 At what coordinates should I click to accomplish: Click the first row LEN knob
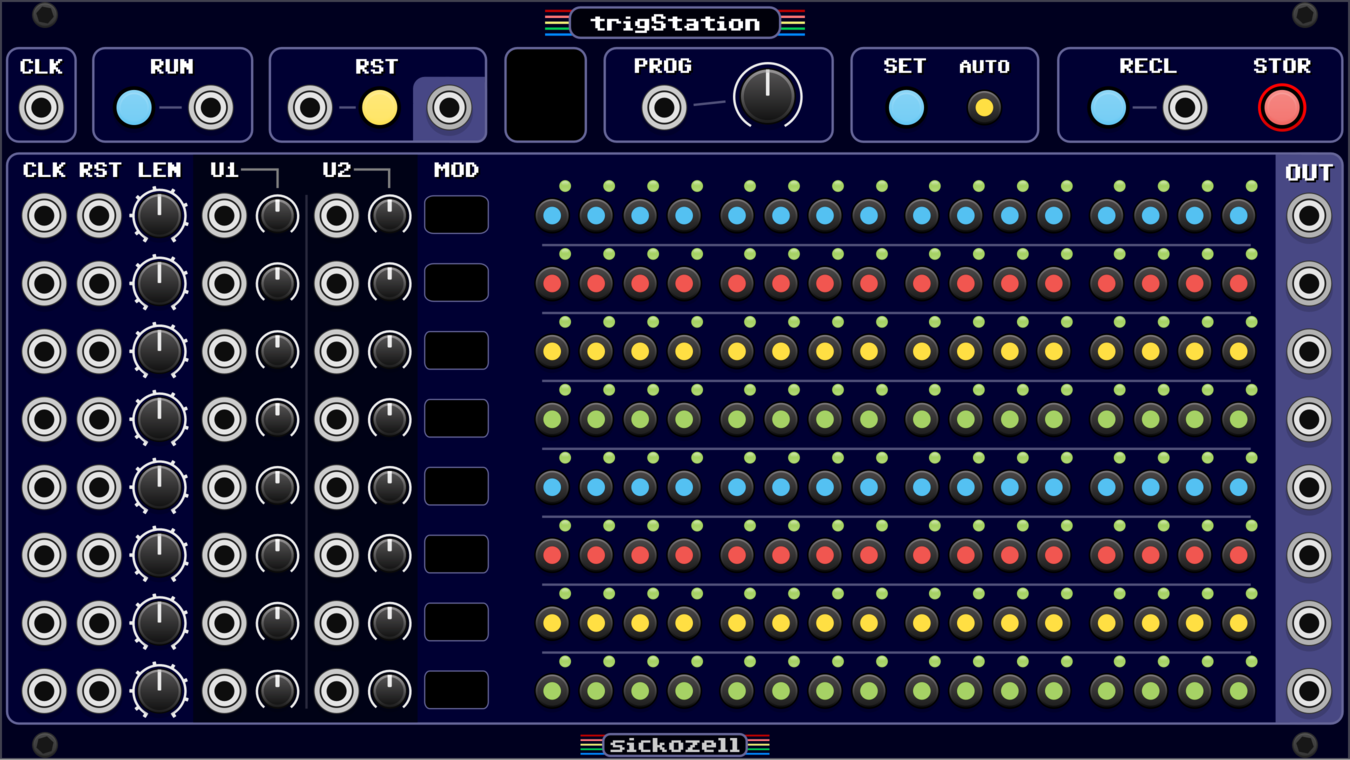(159, 215)
